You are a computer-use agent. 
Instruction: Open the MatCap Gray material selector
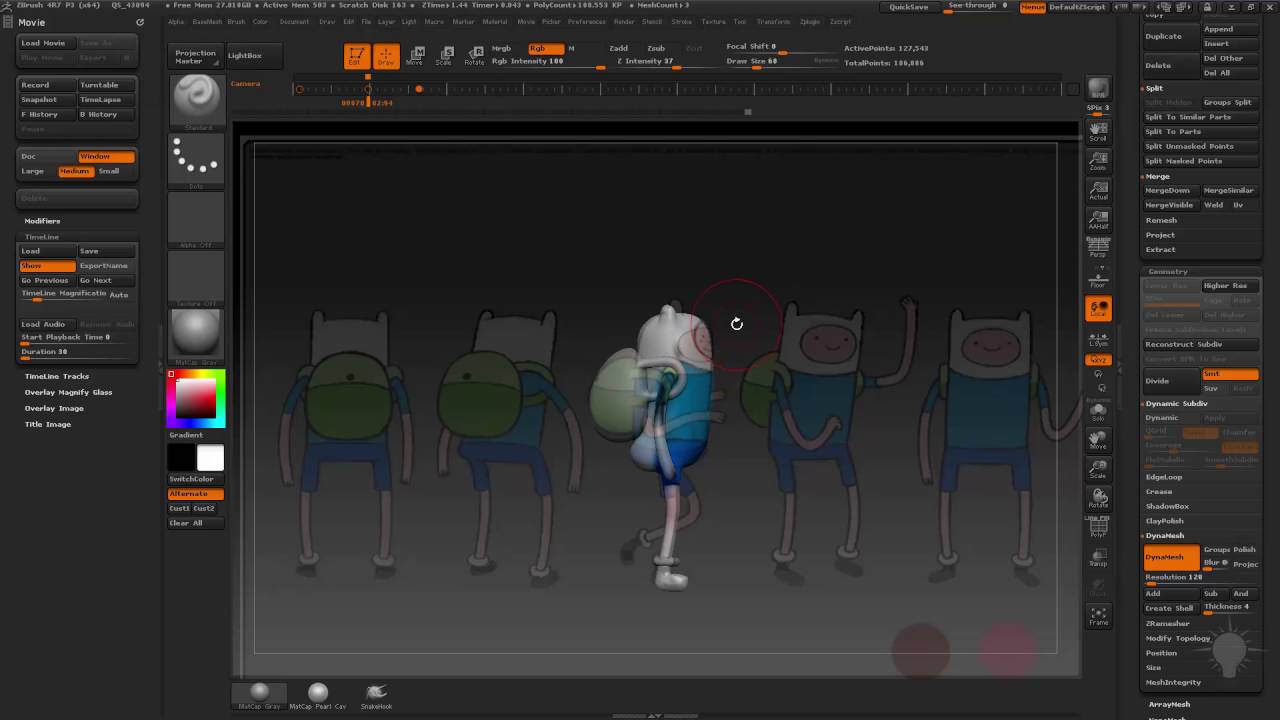197,335
